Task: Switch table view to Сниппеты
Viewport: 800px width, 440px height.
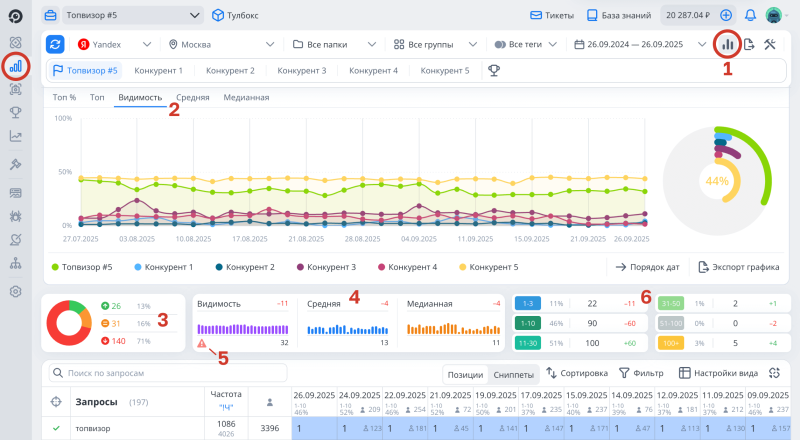Action: click(x=513, y=373)
